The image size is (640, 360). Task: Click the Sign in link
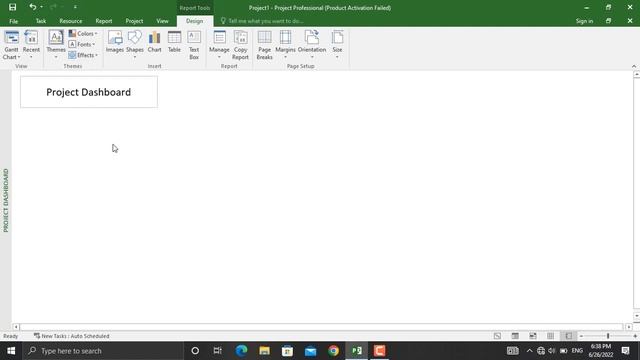[584, 21]
